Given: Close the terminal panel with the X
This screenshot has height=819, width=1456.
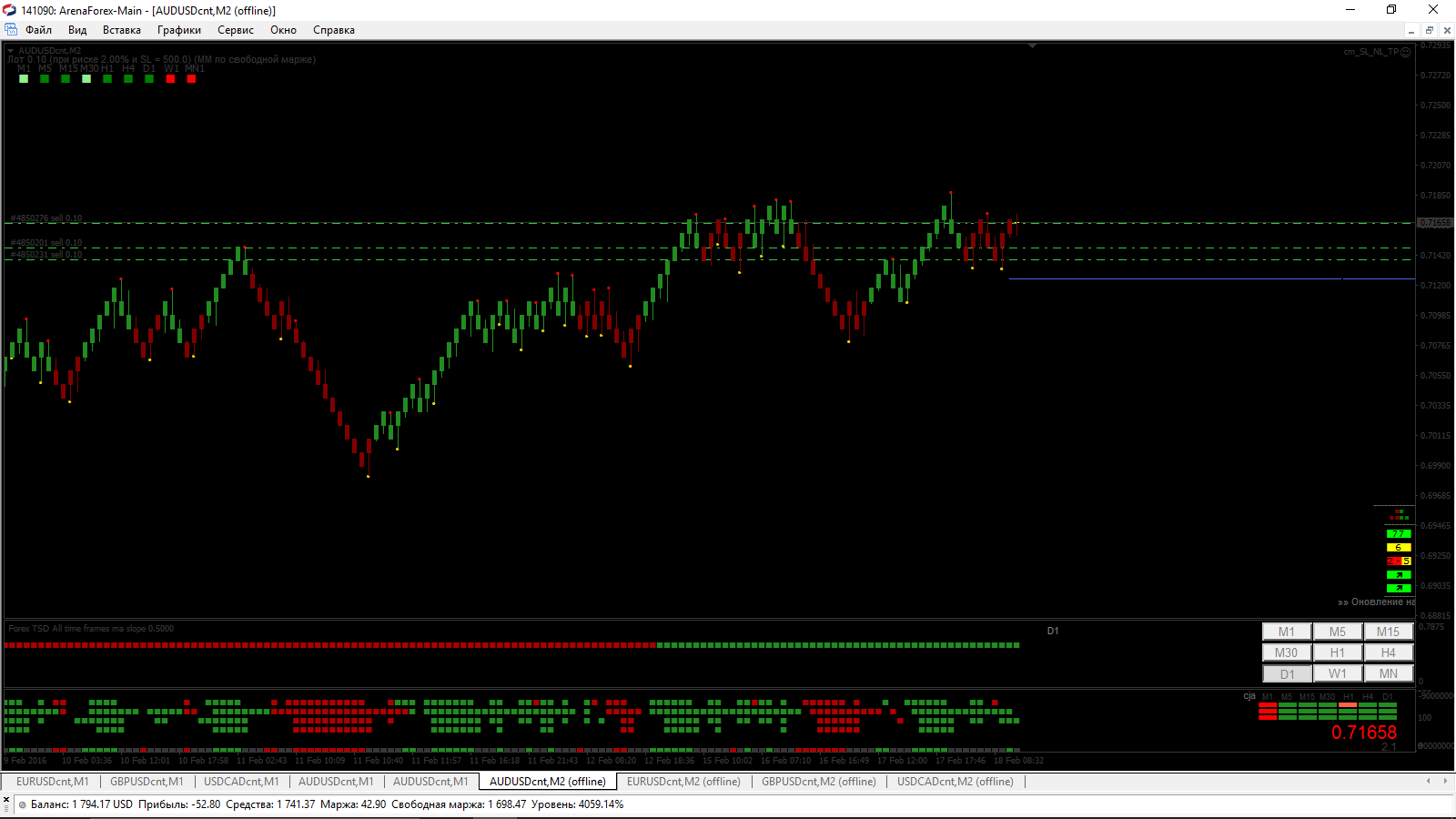Looking at the screenshot, I should pos(6,799).
